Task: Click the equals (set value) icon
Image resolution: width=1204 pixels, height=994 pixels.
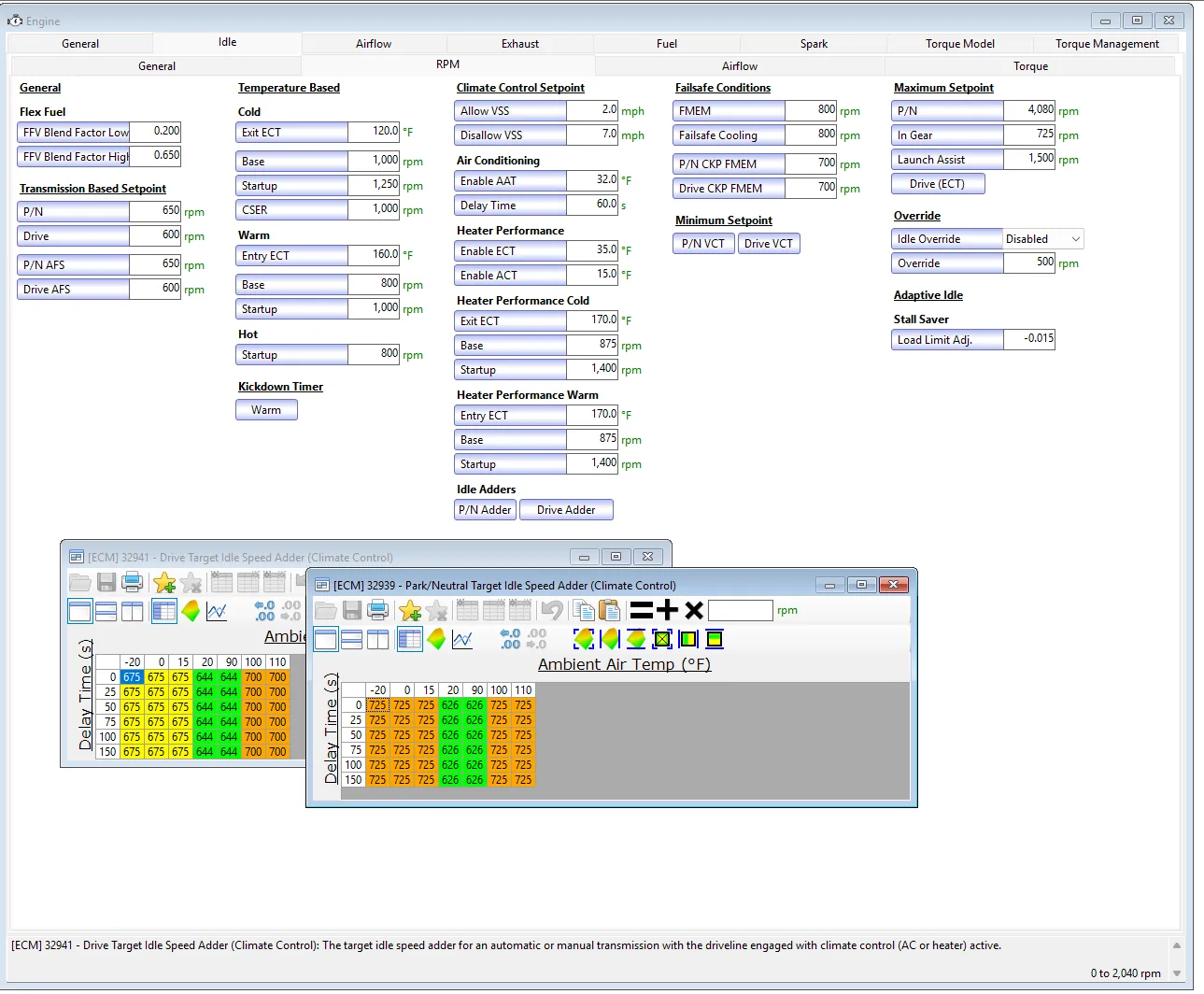Action: (641, 611)
